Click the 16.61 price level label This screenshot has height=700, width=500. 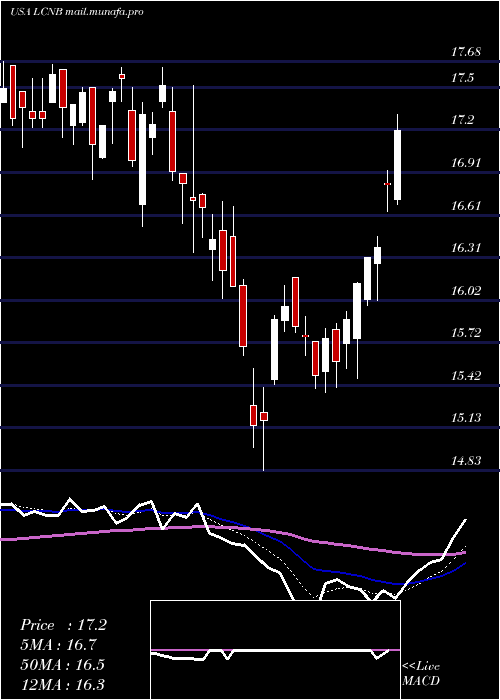[x=466, y=206]
